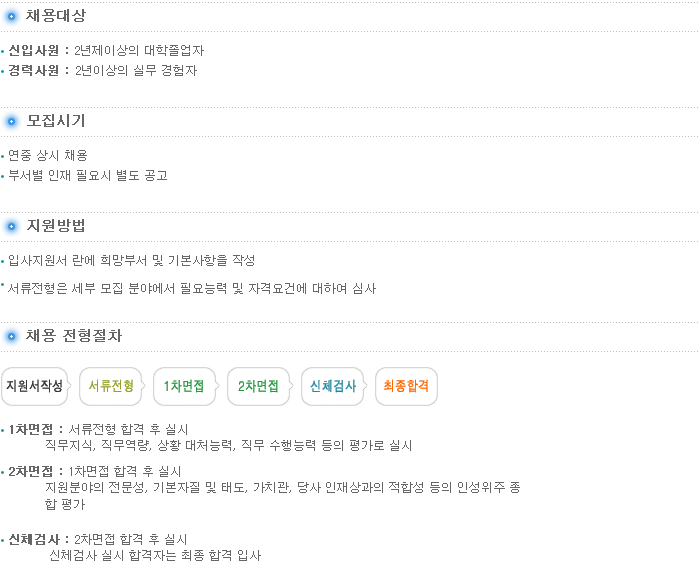Click the bold 1차면접 description label
Viewport: 698px width, 585px height.
tap(30, 430)
